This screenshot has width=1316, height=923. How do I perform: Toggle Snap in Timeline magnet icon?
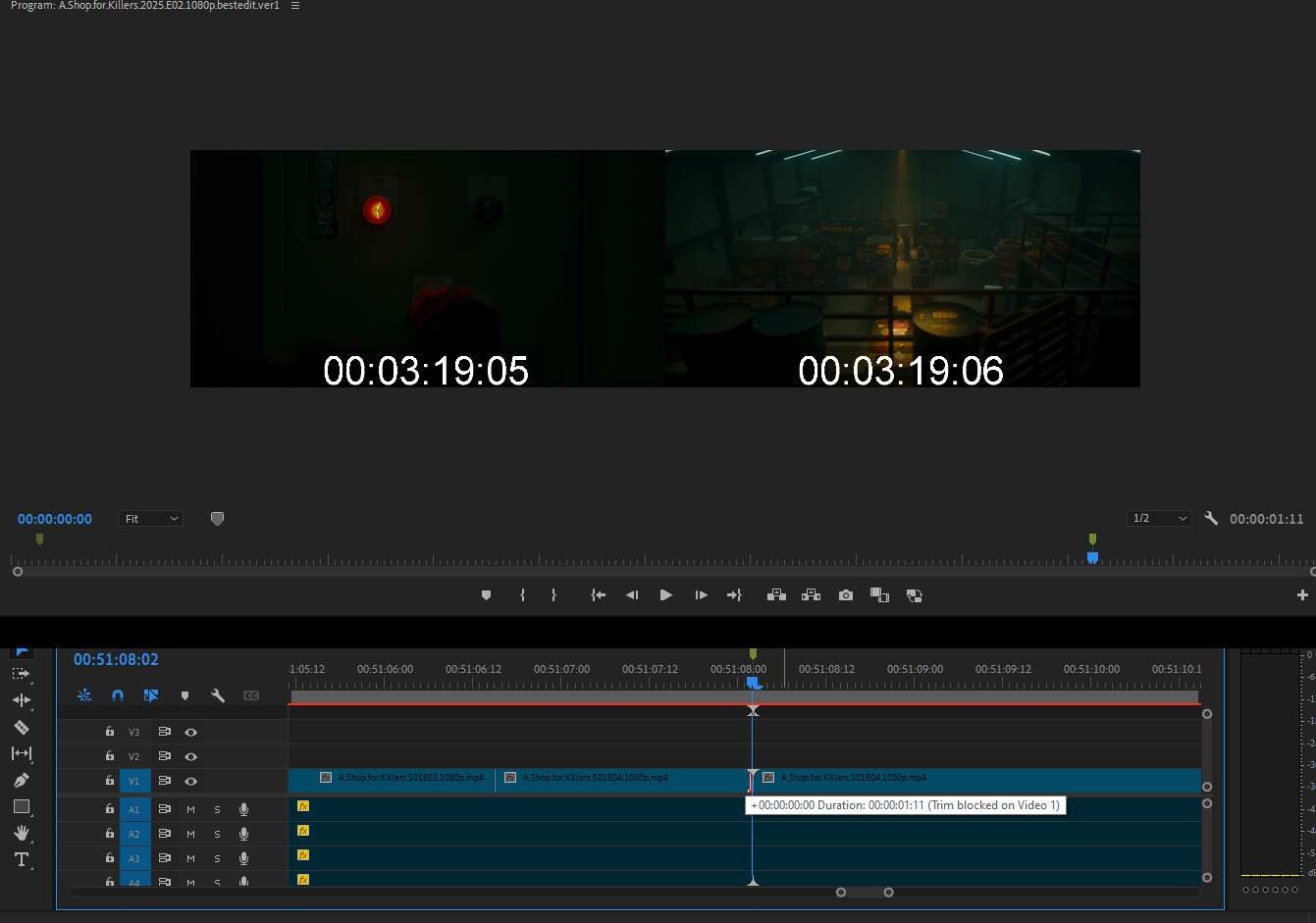118,695
